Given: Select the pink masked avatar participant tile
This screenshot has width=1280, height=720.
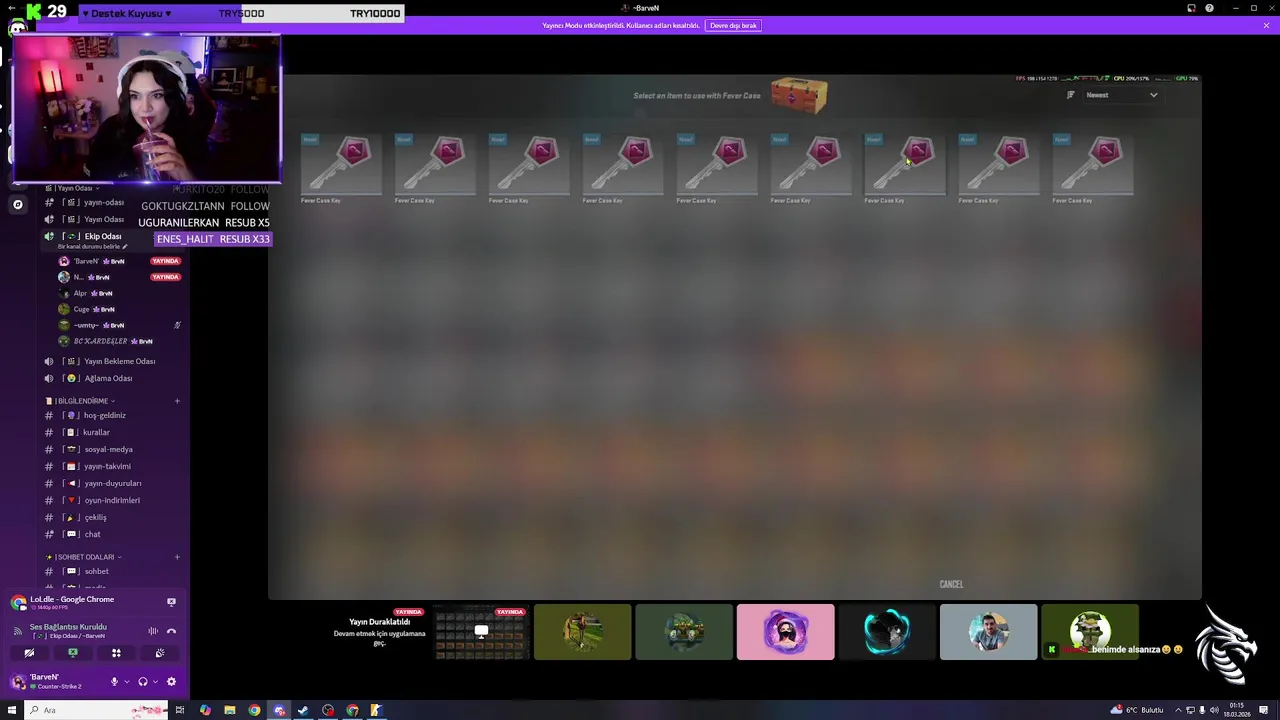Looking at the screenshot, I should point(785,632).
